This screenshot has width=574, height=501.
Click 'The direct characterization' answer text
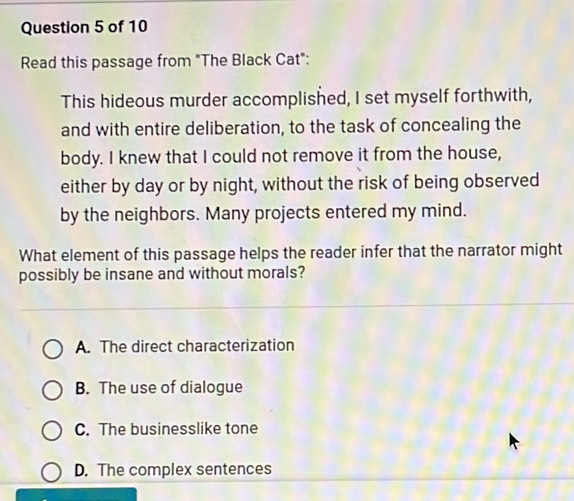[x=197, y=346]
